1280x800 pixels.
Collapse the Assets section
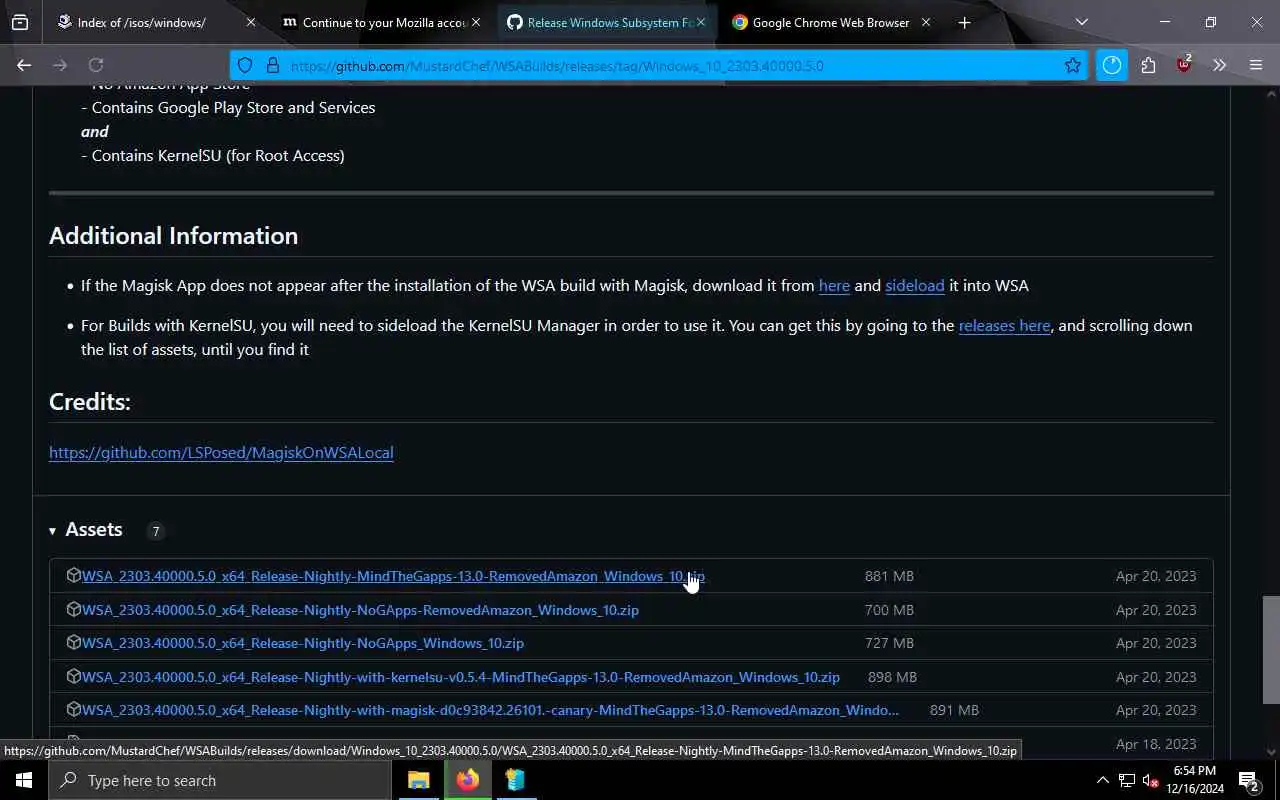click(86, 530)
